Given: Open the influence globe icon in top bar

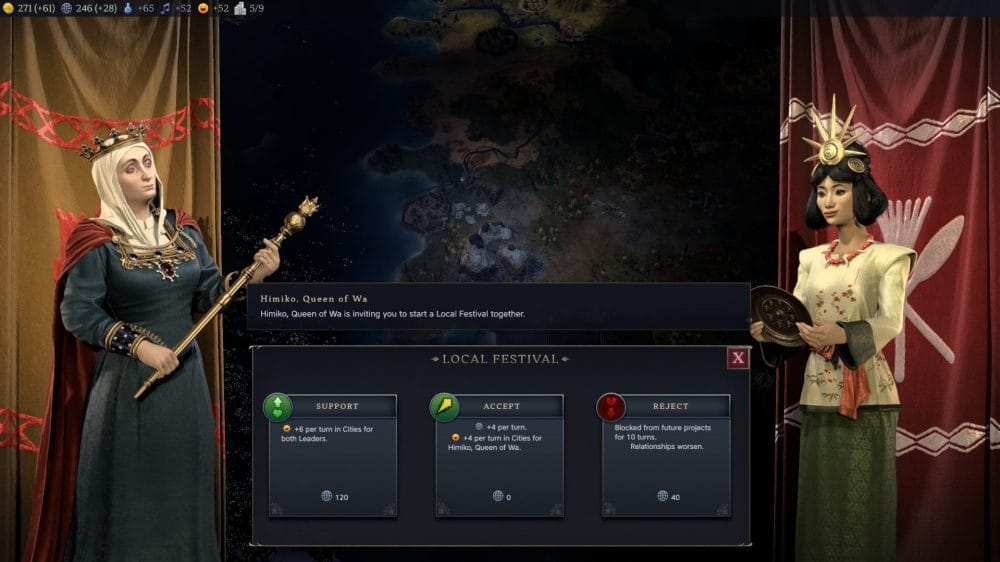Looking at the screenshot, I should 66,8.
